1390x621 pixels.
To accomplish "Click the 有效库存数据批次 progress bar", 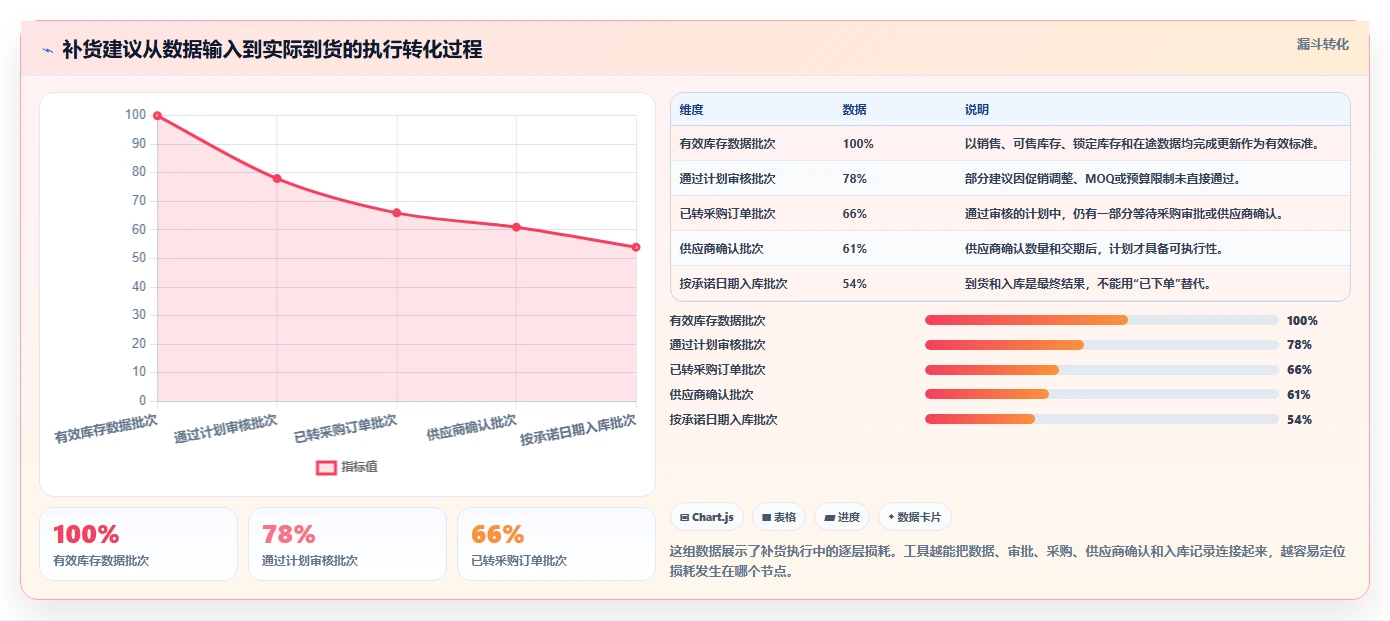I will point(1102,320).
